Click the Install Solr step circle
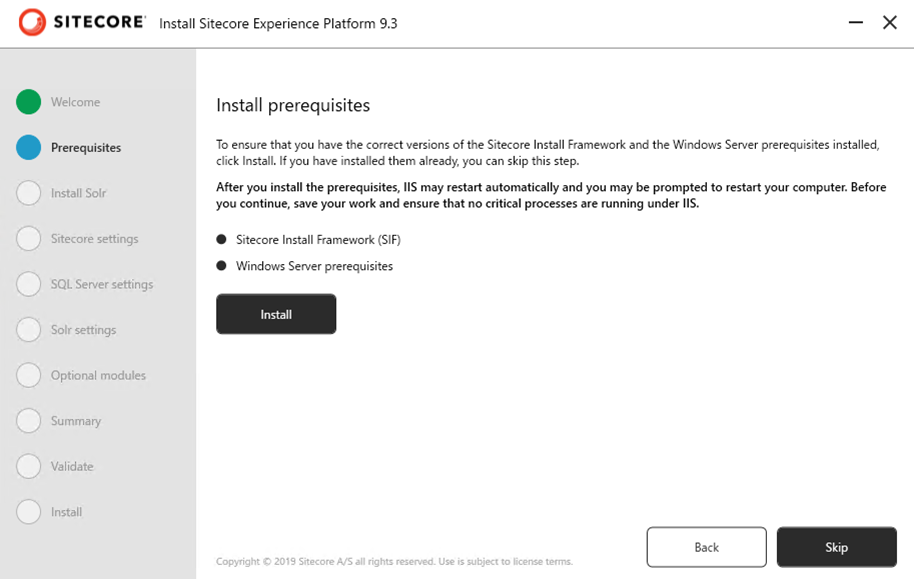Viewport: 914px width, 579px height. pyautogui.click(x=29, y=192)
